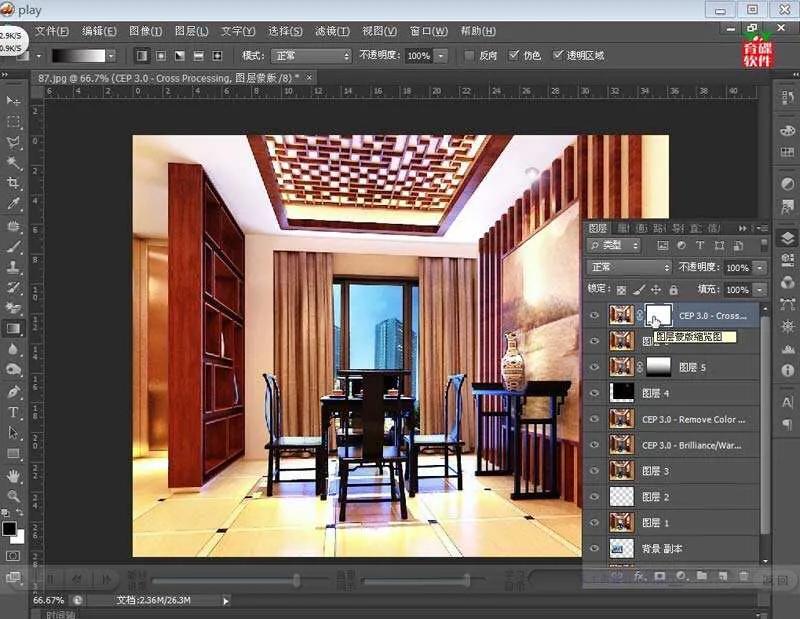Choose the linear gradient style icon
Screen dimensions: 800x619
[142, 56]
